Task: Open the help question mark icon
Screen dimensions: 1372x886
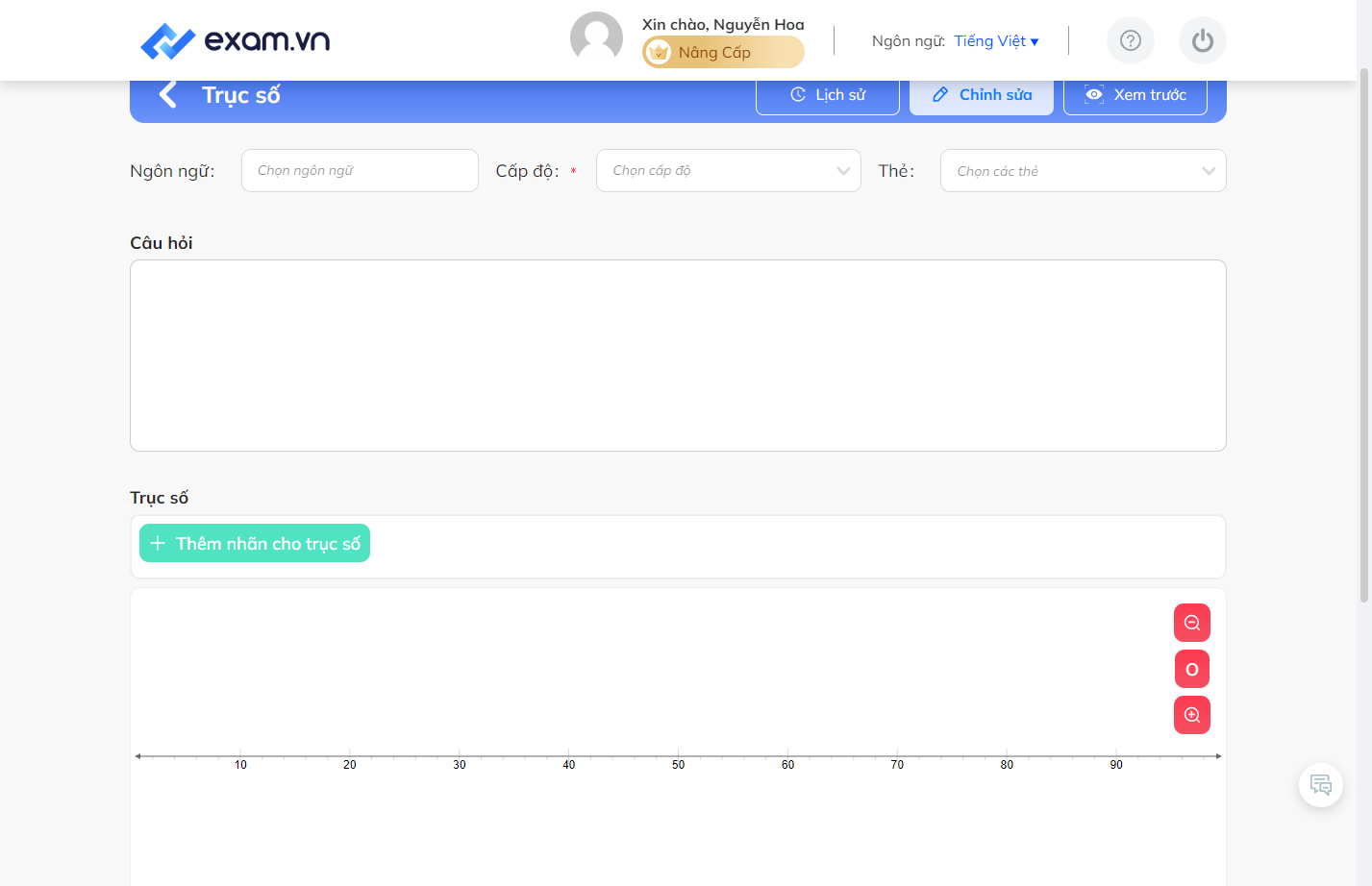Action: 1131,40
